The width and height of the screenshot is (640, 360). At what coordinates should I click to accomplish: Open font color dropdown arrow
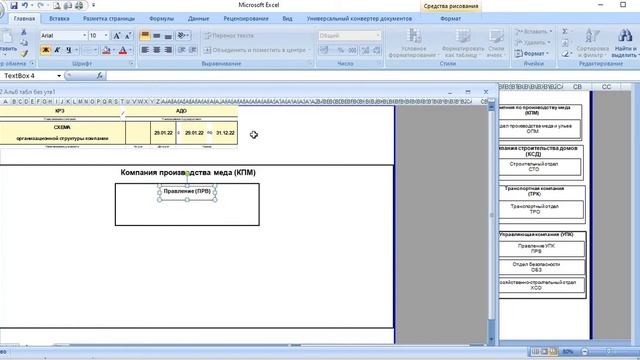coord(130,50)
